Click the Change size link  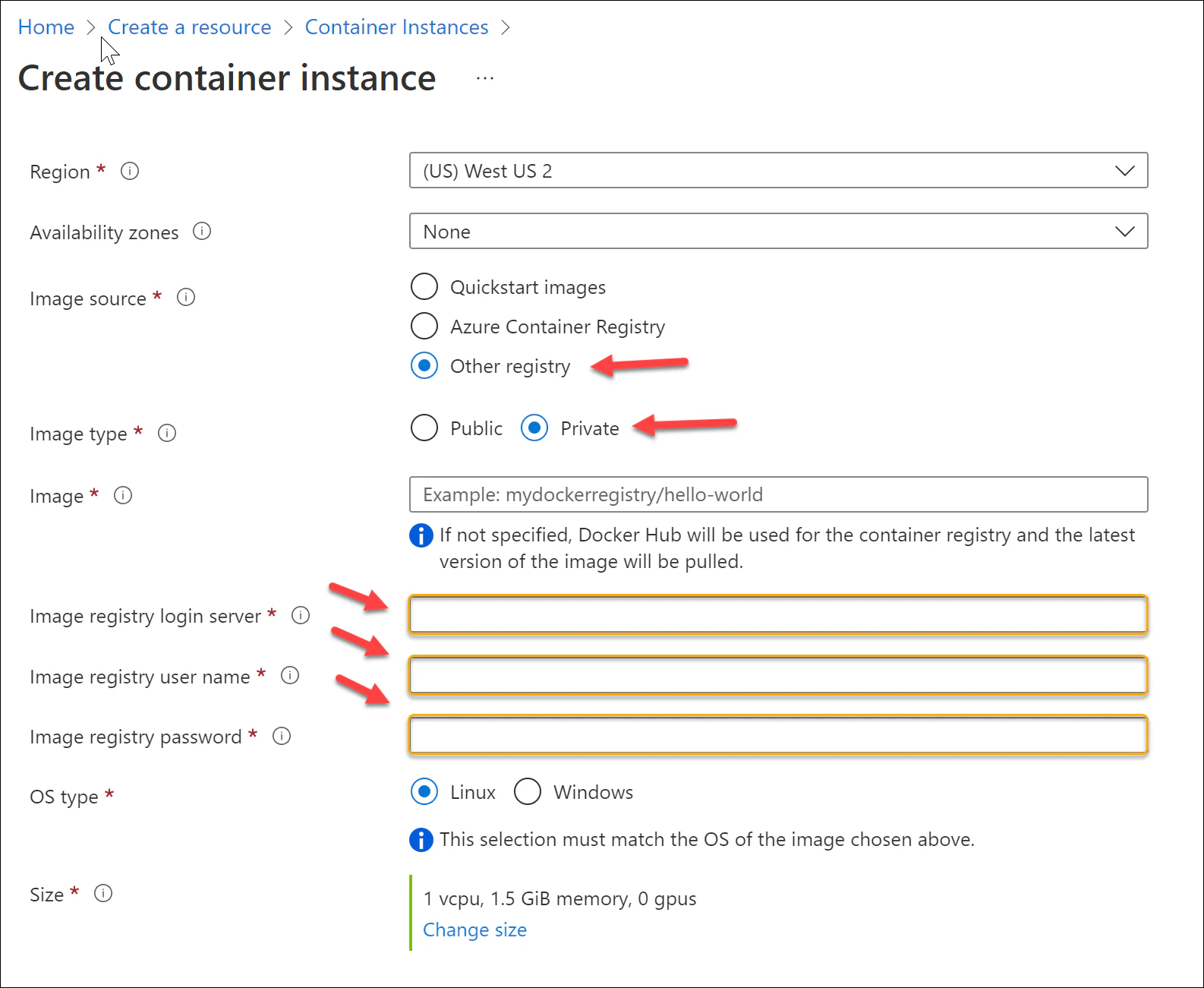(x=474, y=930)
